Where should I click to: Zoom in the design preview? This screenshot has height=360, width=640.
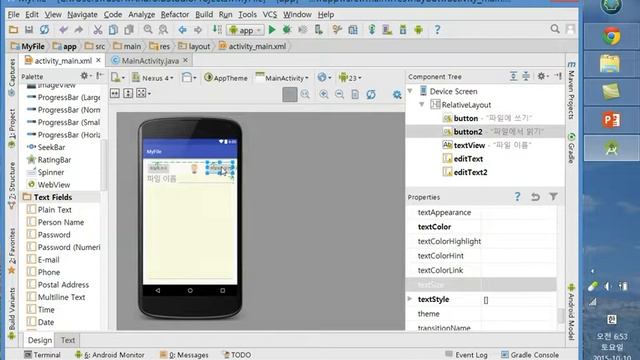pos(324,94)
